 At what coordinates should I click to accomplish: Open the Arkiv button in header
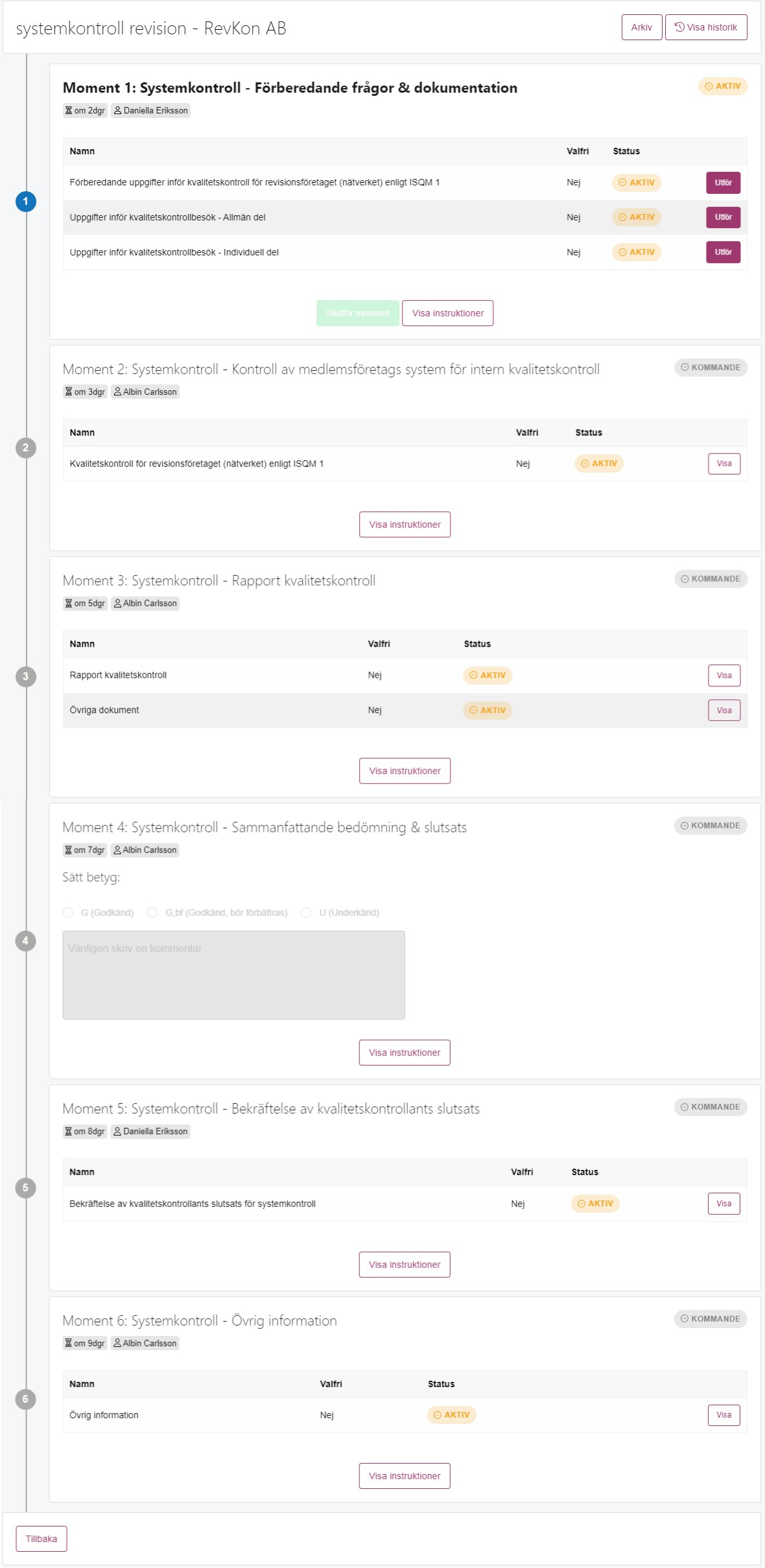(642, 27)
